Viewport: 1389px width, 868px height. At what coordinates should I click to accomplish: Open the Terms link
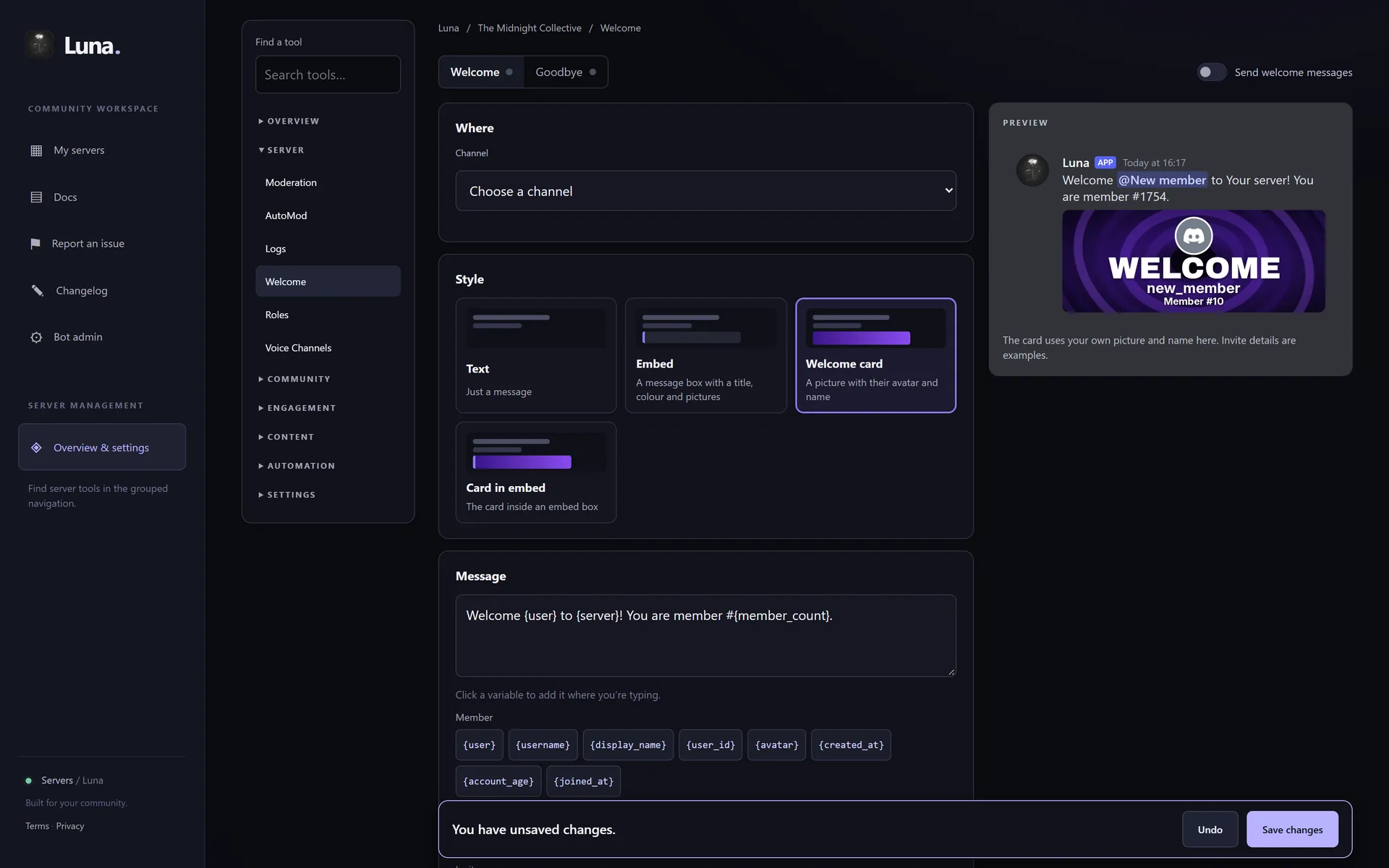[x=37, y=826]
